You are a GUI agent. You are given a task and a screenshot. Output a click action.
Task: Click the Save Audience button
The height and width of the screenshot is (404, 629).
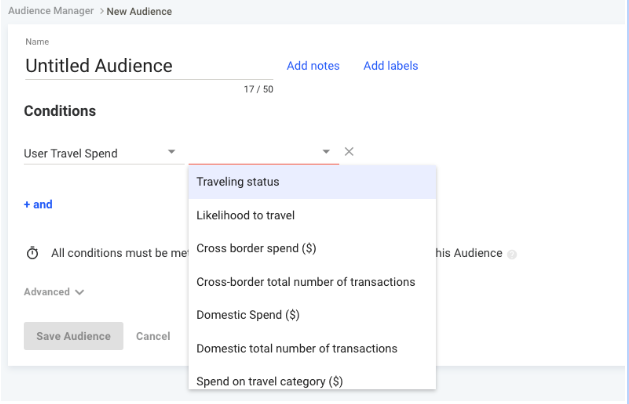pos(73,336)
